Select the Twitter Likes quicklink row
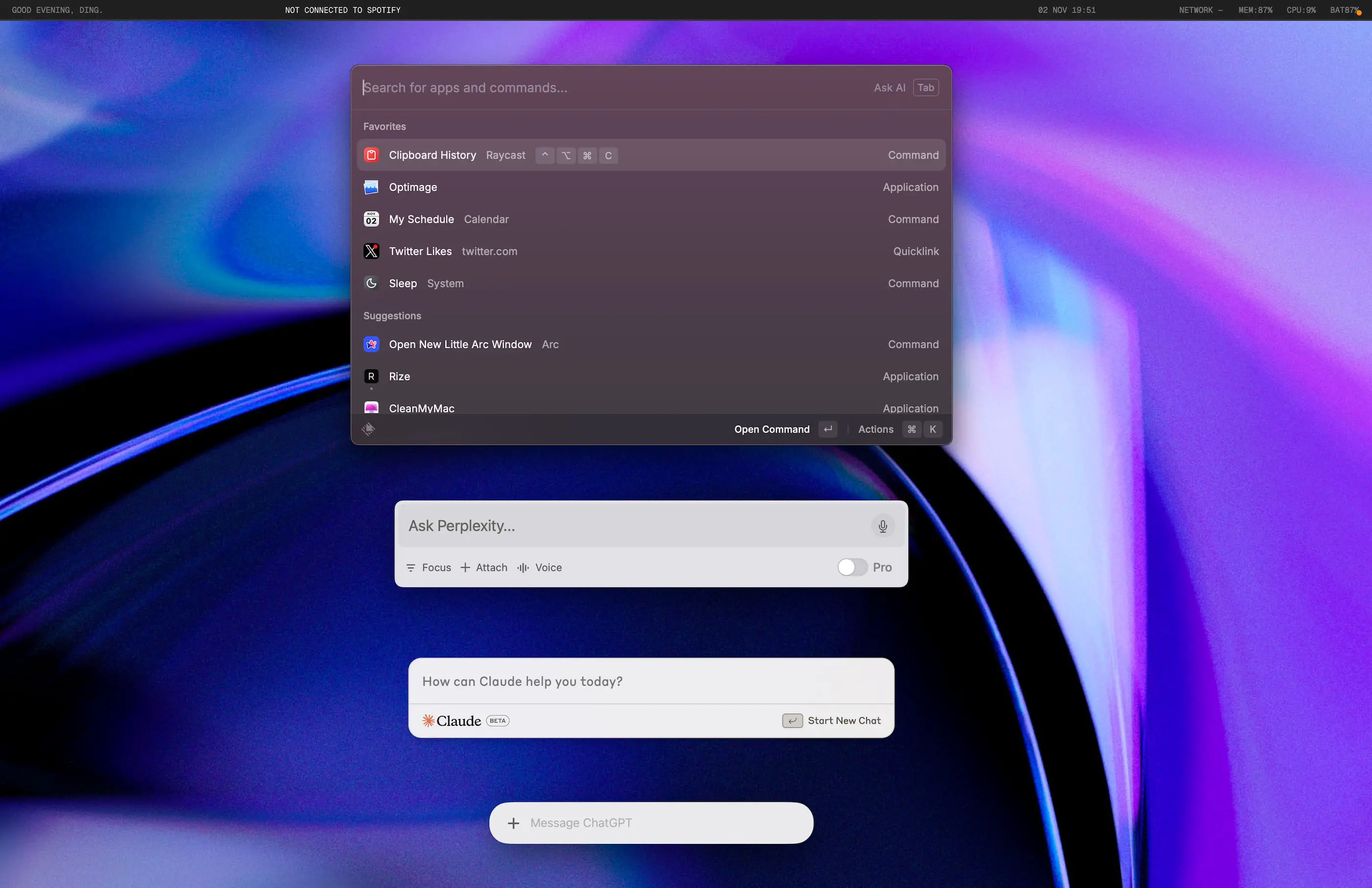The width and height of the screenshot is (1372, 888). (x=651, y=251)
